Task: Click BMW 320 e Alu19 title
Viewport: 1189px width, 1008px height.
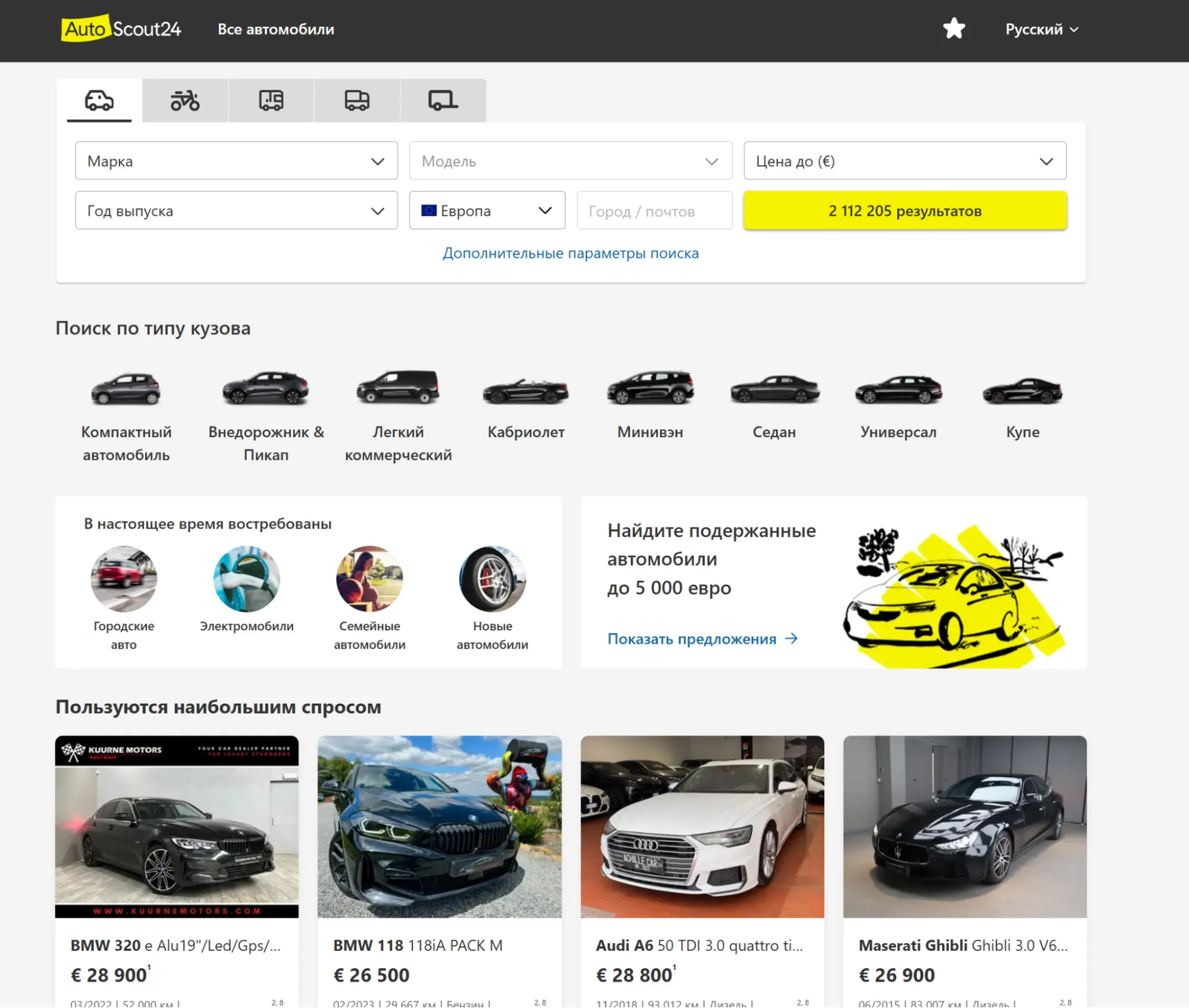Action: pyautogui.click(x=175, y=945)
